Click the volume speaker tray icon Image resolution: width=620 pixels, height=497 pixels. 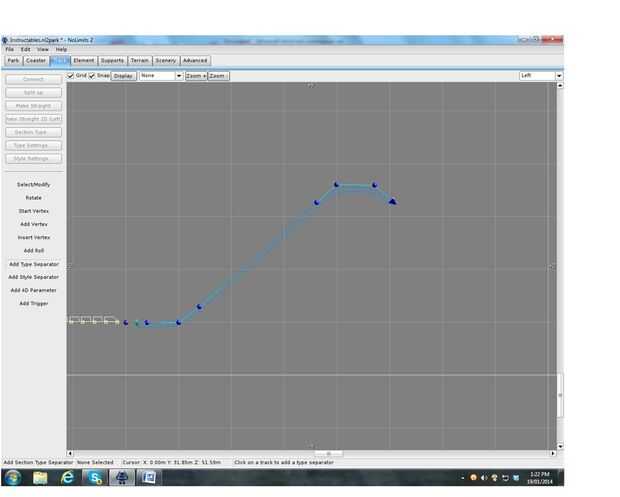[484, 478]
